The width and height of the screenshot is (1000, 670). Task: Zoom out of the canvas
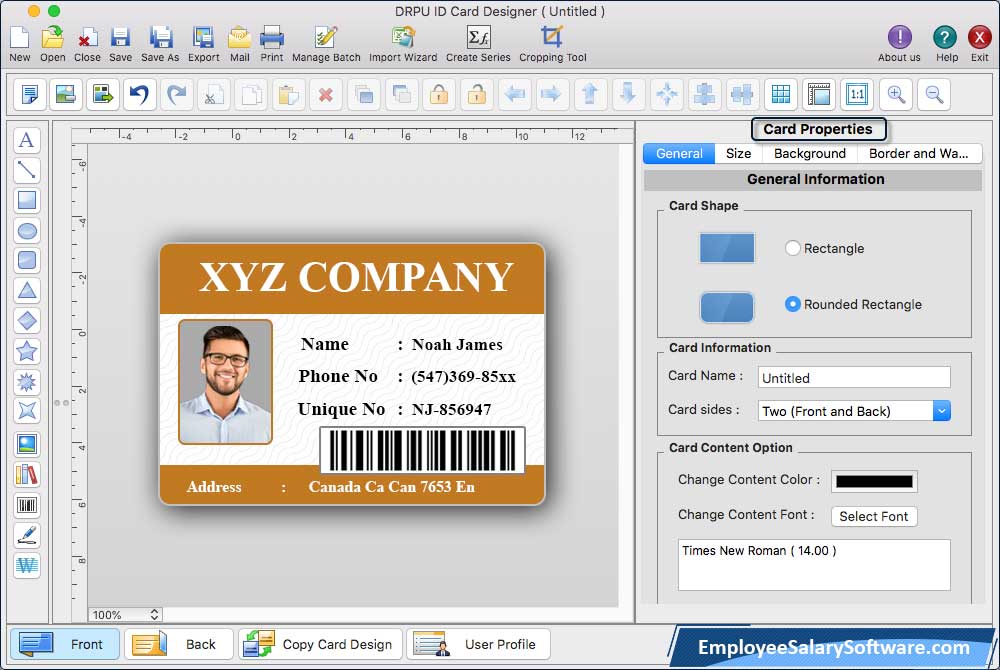tap(934, 94)
